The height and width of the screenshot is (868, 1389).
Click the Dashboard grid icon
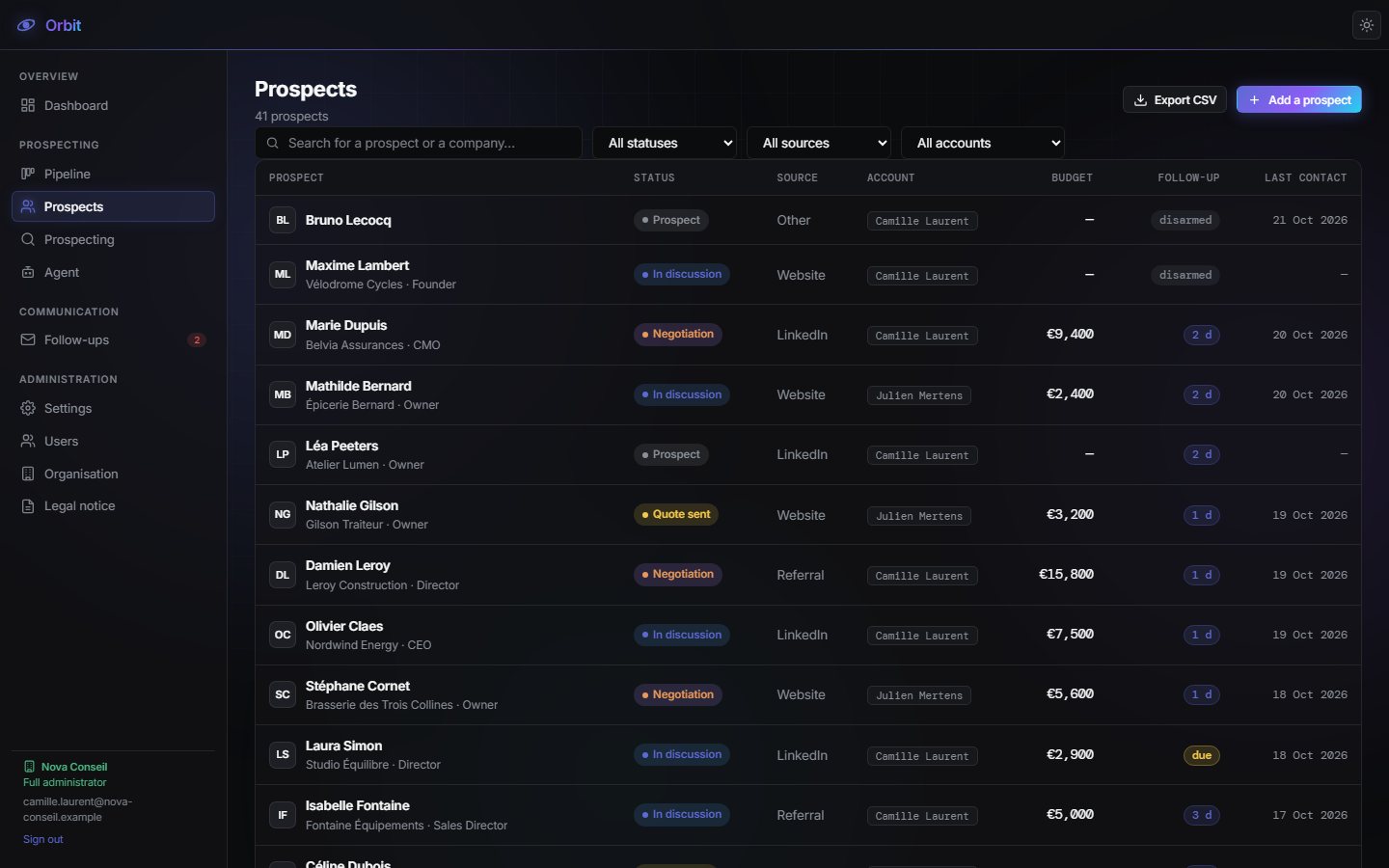point(28,105)
